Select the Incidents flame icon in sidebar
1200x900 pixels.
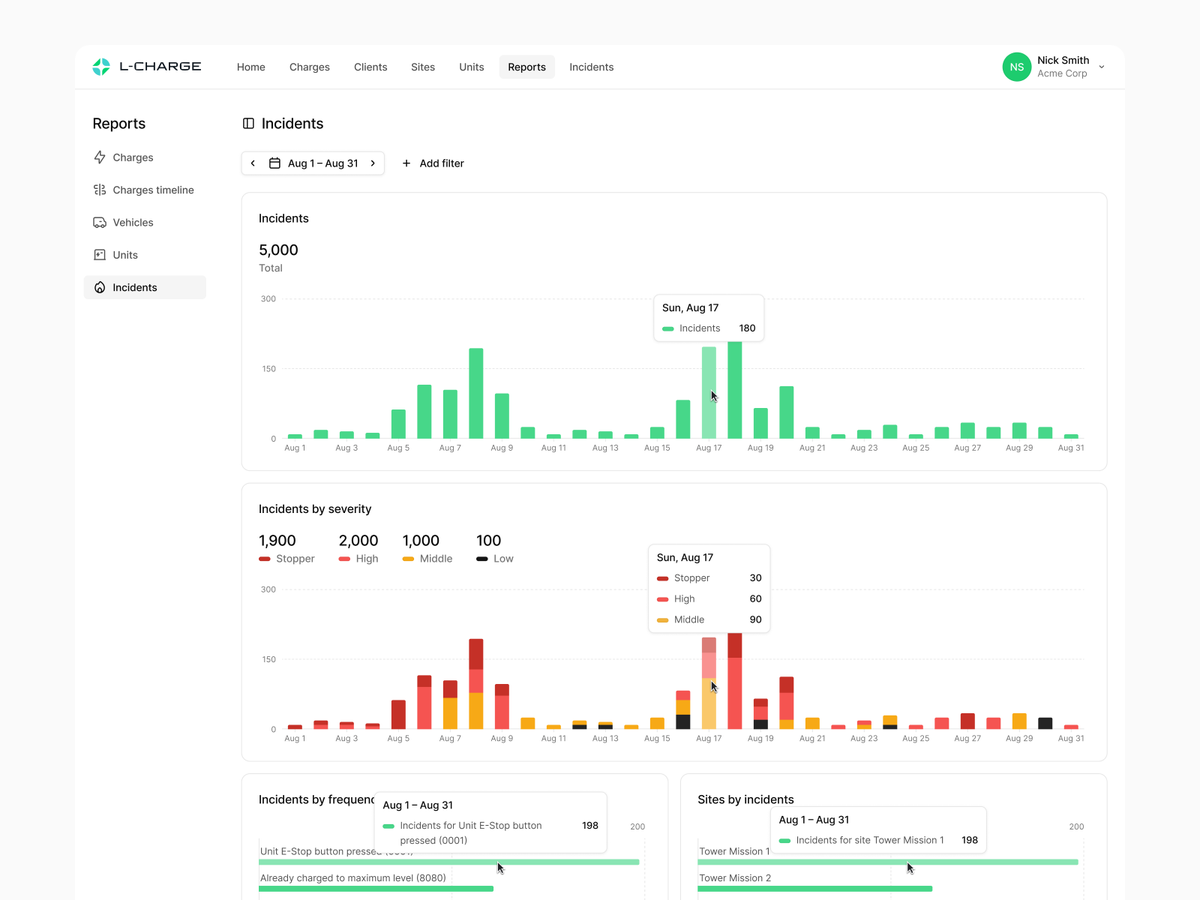[100, 287]
